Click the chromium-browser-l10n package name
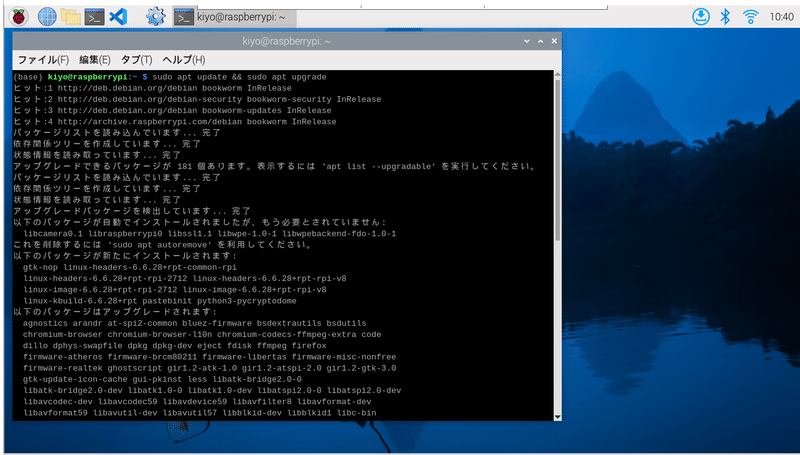This screenshot has width=800, height=455. pos(160,335)
